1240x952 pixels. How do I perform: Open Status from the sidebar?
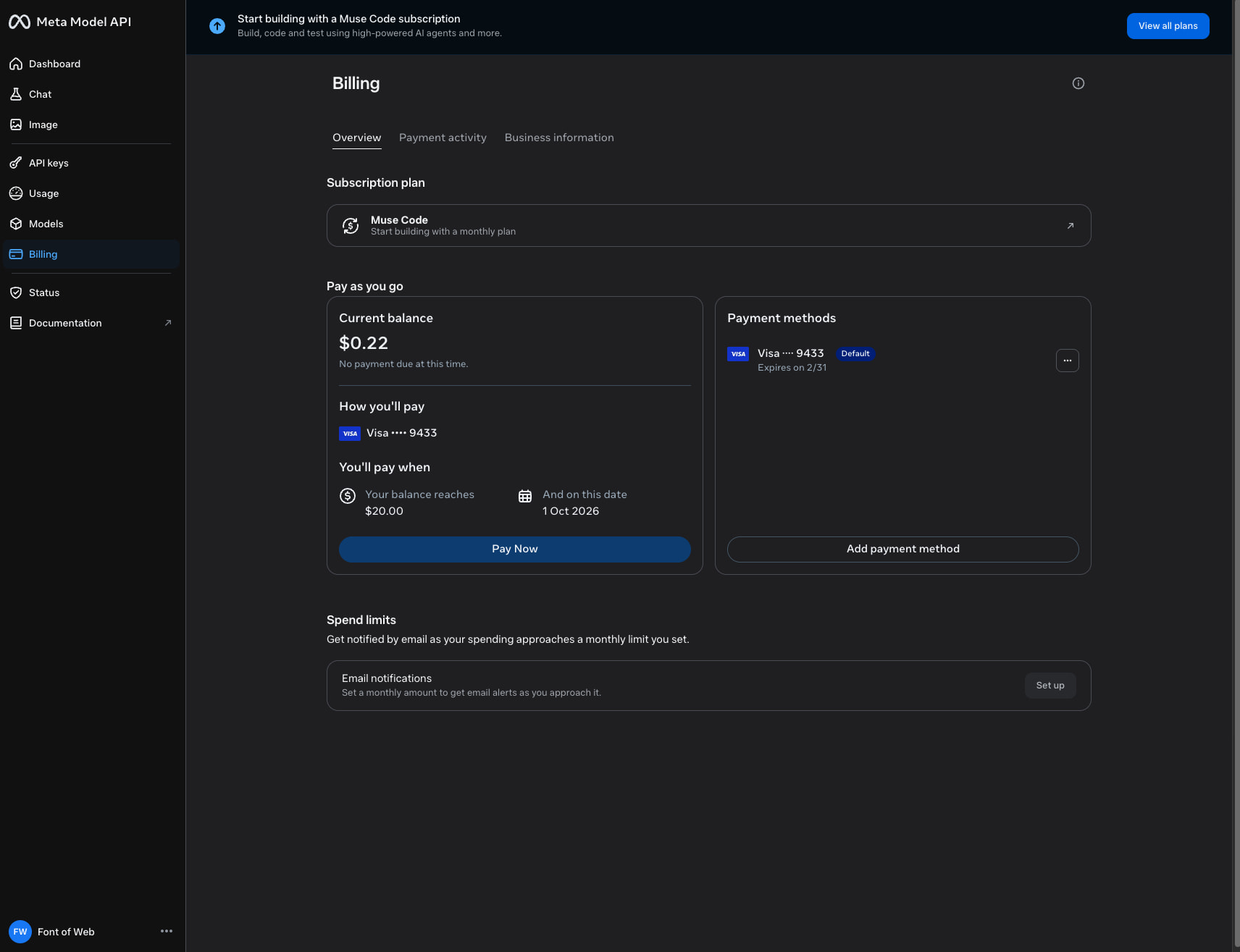click(91, 292)
